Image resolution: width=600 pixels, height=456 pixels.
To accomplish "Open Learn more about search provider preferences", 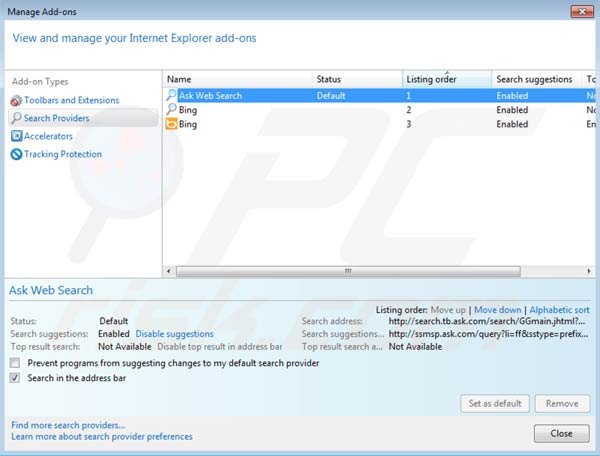I will pos(102,436).
